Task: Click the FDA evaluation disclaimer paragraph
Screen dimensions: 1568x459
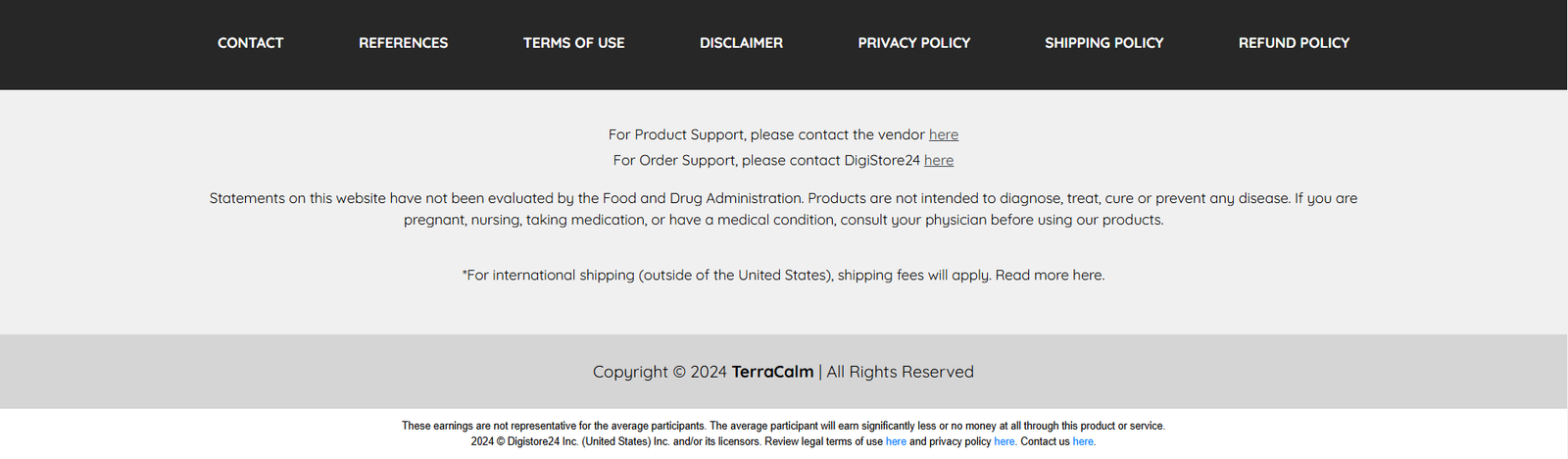Action: pos(783,209)
